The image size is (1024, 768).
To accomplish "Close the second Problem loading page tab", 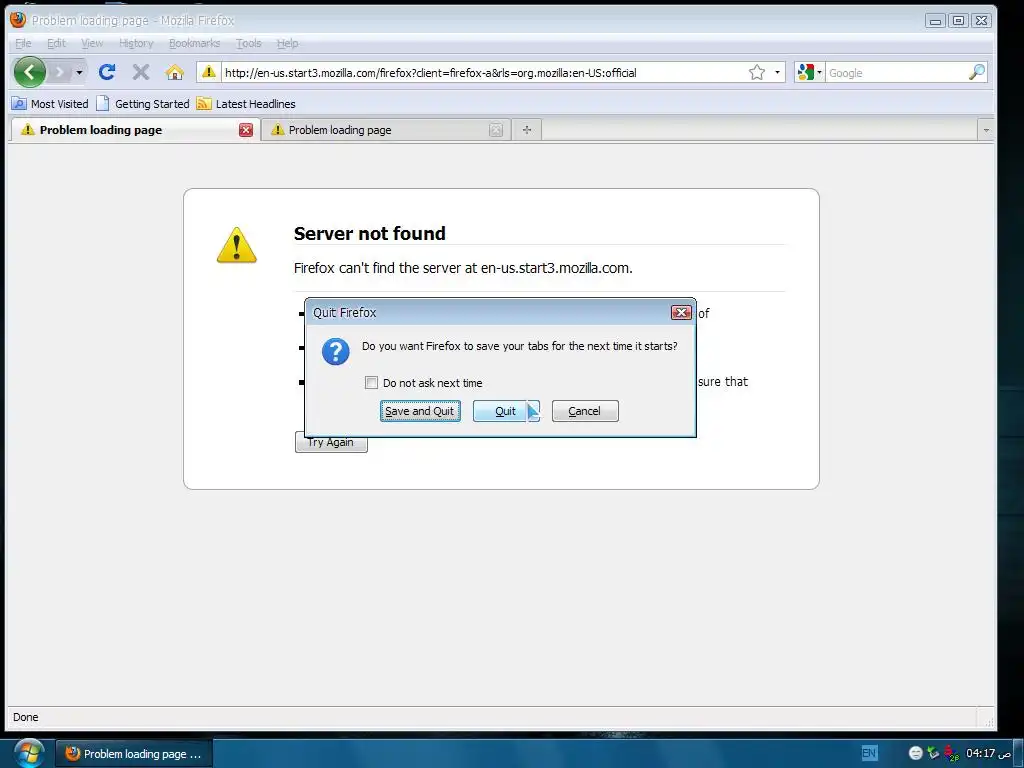I will pyautogui.click(x=496, y=130).
